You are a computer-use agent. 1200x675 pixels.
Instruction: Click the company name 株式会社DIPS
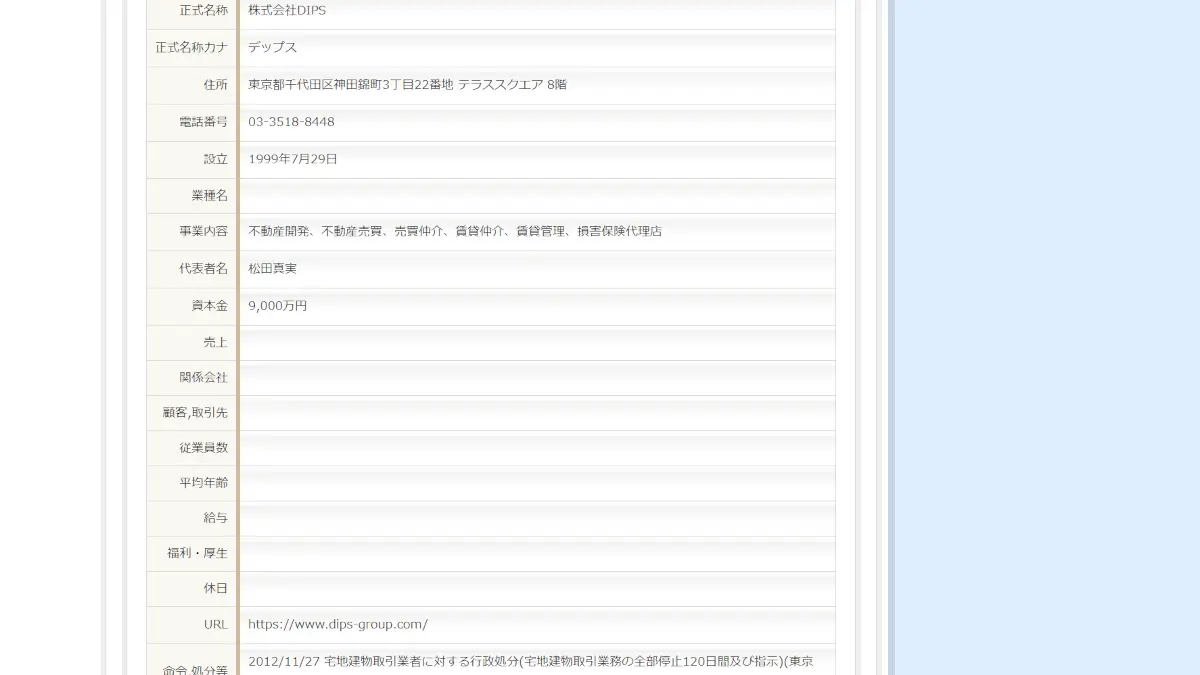click(287, 11)
